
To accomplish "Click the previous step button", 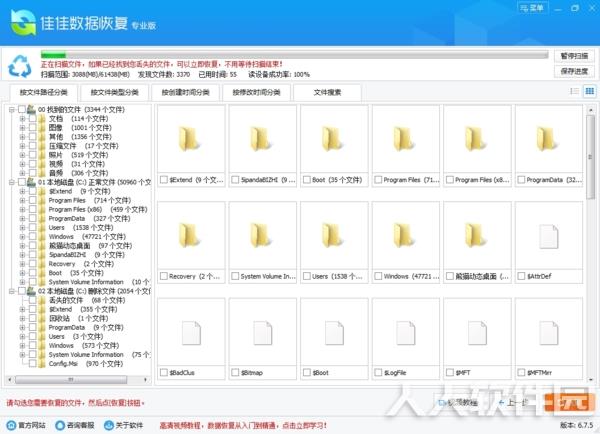I will pyautogui.click(x=514, y=403).
